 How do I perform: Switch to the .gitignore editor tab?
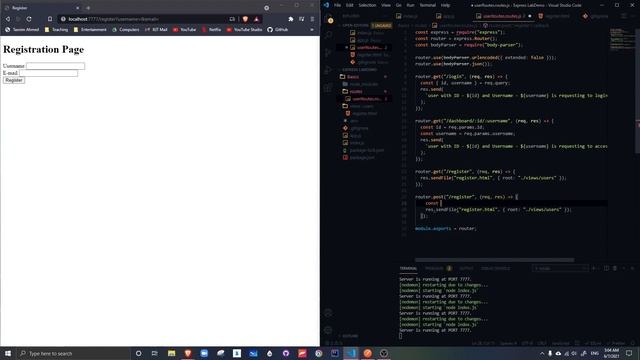596,16
